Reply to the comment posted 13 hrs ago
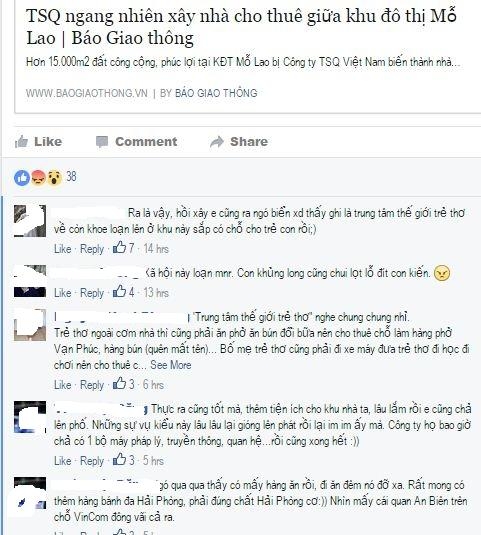481x535 pixels. [91, 293]
